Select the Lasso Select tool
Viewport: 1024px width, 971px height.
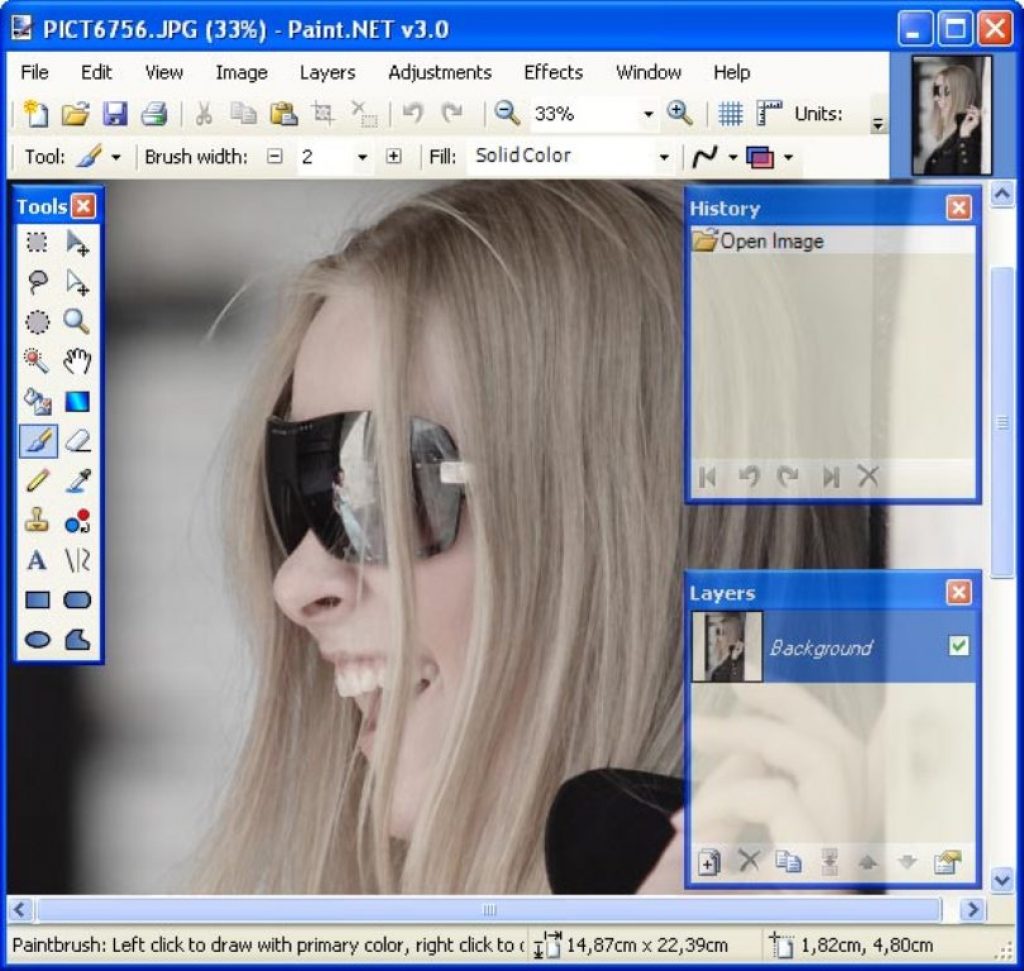point(37,282)
